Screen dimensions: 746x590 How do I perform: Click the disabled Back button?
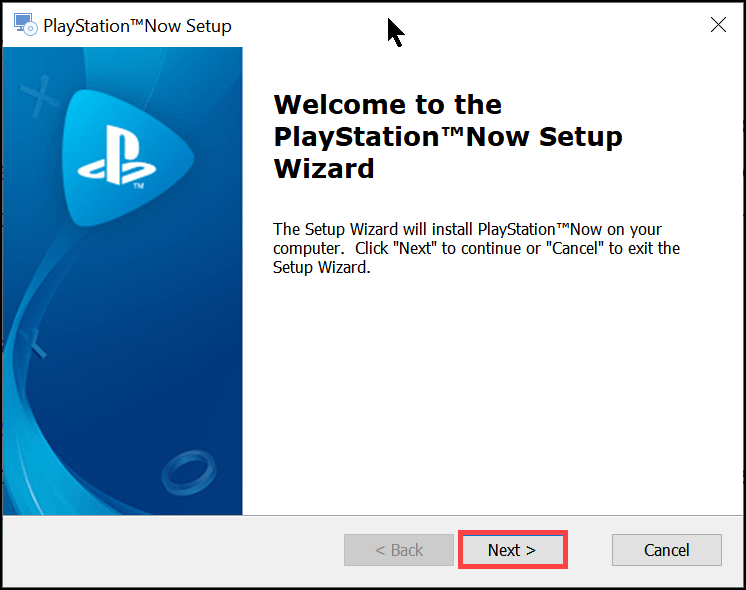[399, 550]
